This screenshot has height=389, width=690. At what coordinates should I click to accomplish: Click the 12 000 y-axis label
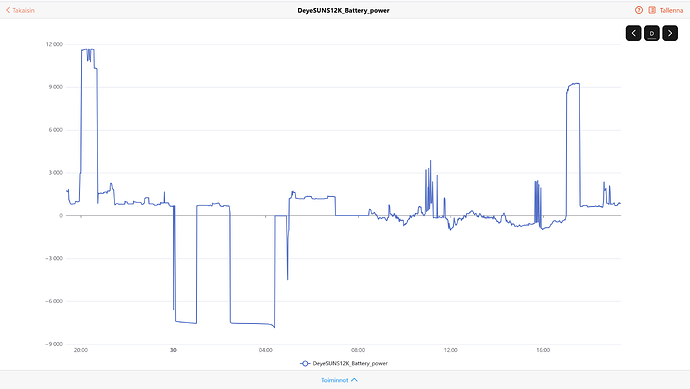54,44
